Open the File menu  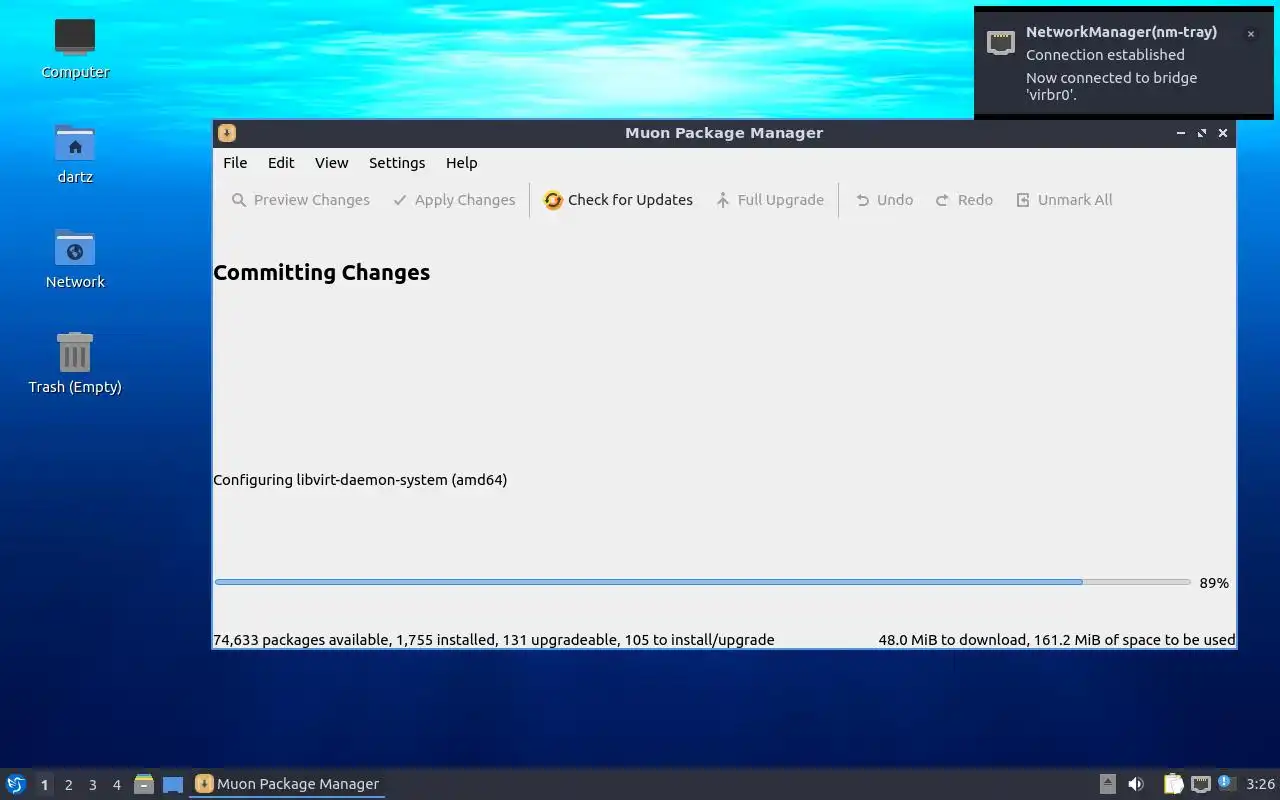point(235,163)
